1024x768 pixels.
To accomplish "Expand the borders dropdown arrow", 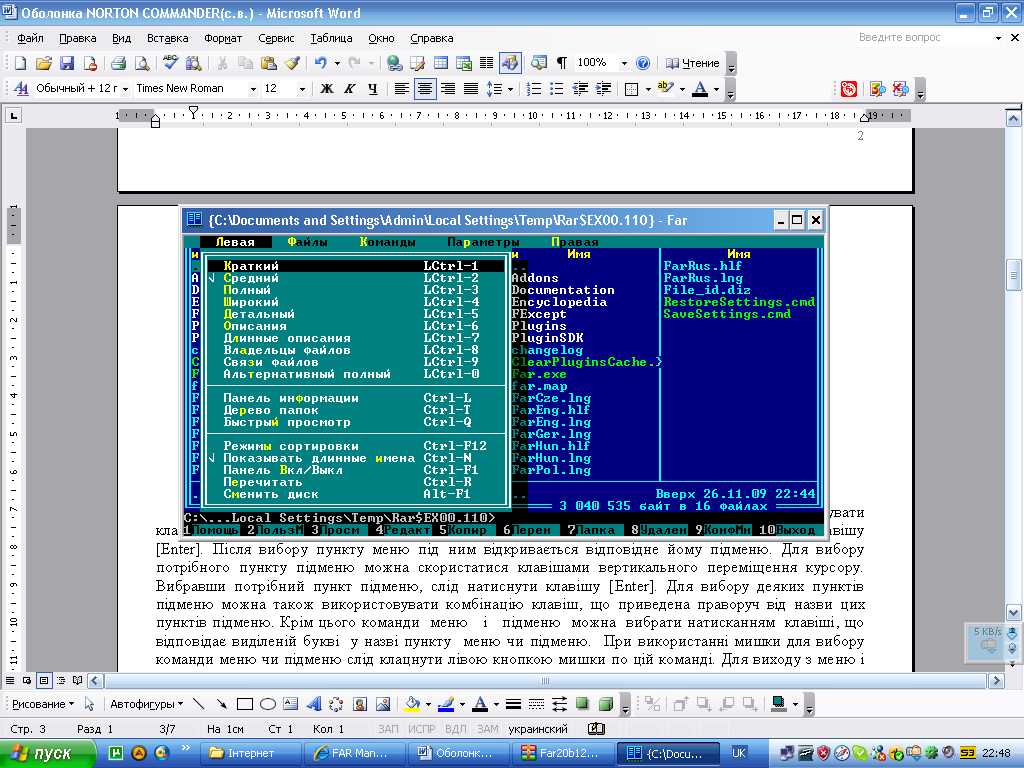I will tap(648, 89).
